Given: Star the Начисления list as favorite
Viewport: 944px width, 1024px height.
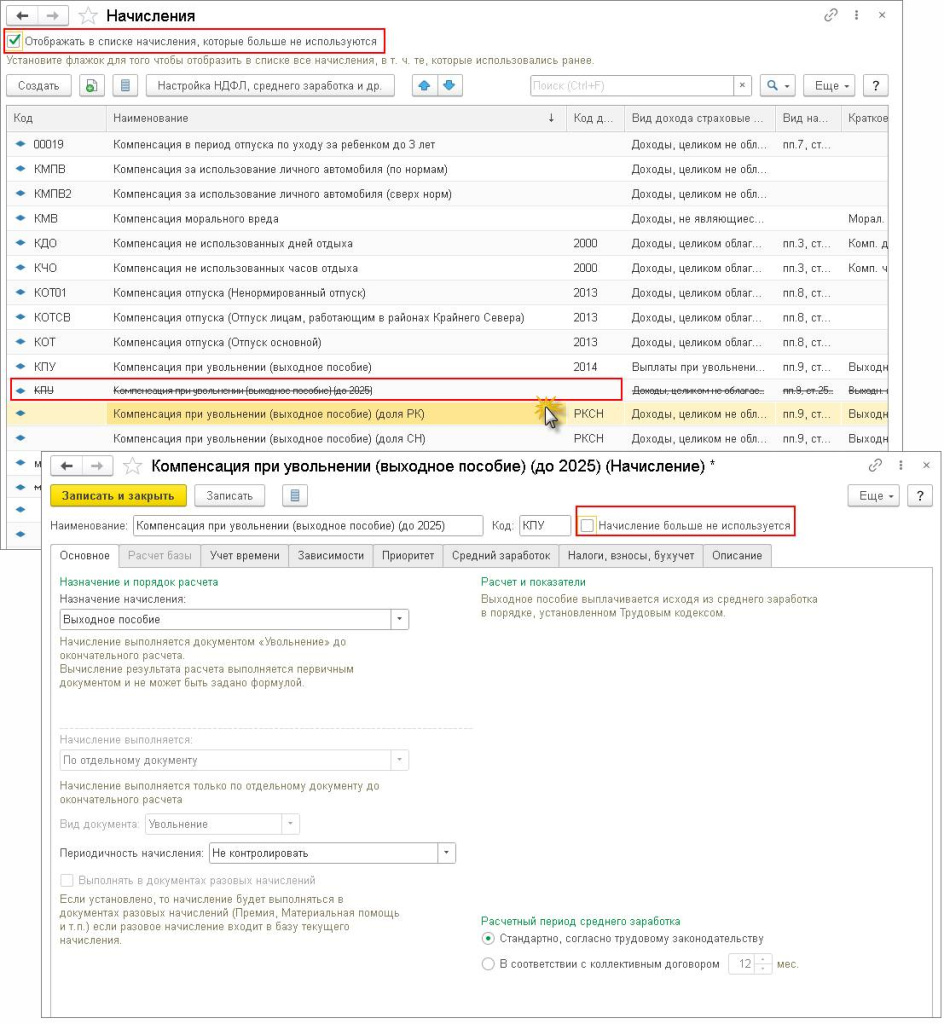Looking at the screenshot, I should [88, 16].
